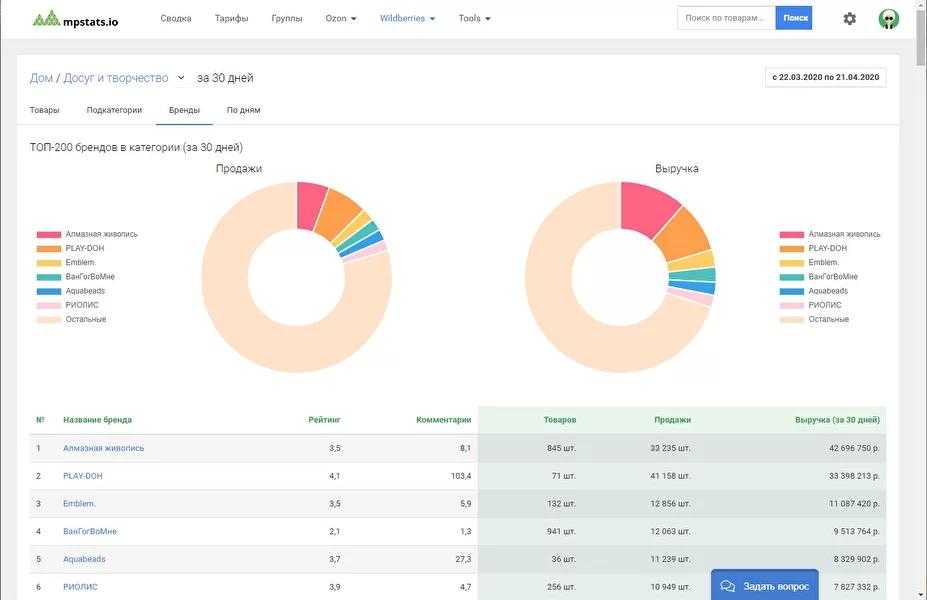Focus the Поиск по товарам search field

tap(726, 18)
